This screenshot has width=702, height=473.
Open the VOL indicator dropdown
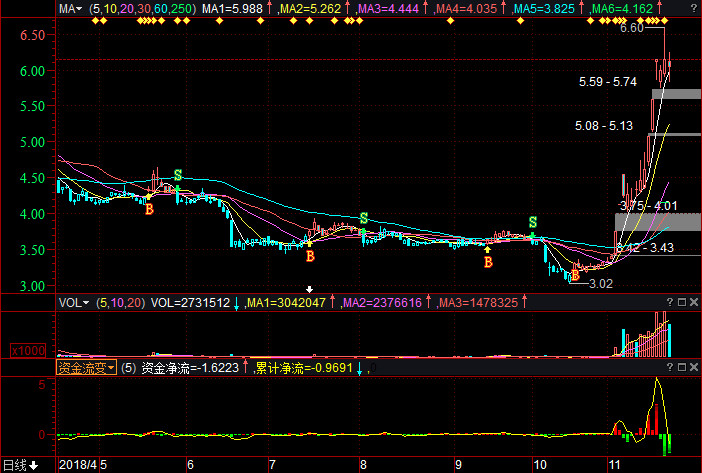(x=73, y=301)
